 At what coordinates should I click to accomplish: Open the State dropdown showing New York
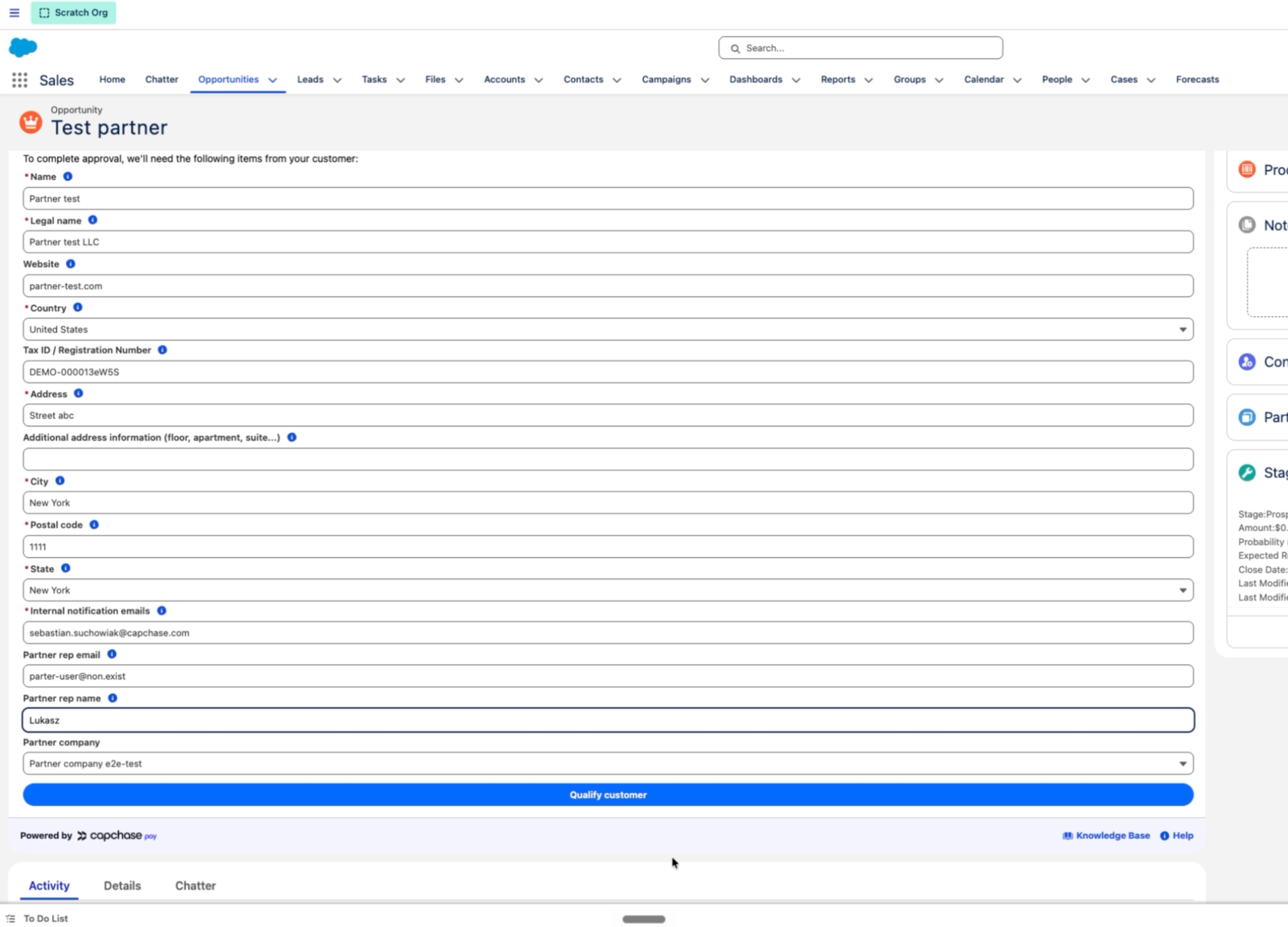[x=608, y=590]
